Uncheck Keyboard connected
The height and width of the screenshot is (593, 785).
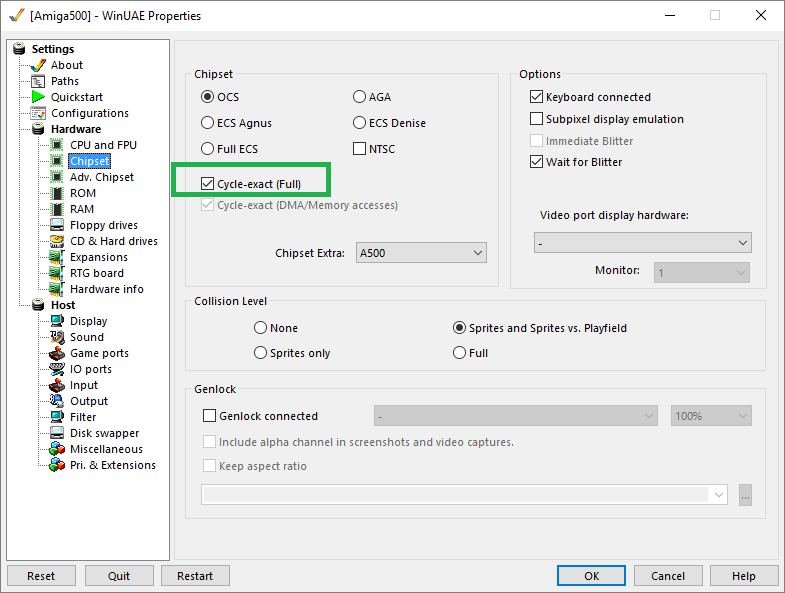536,97
